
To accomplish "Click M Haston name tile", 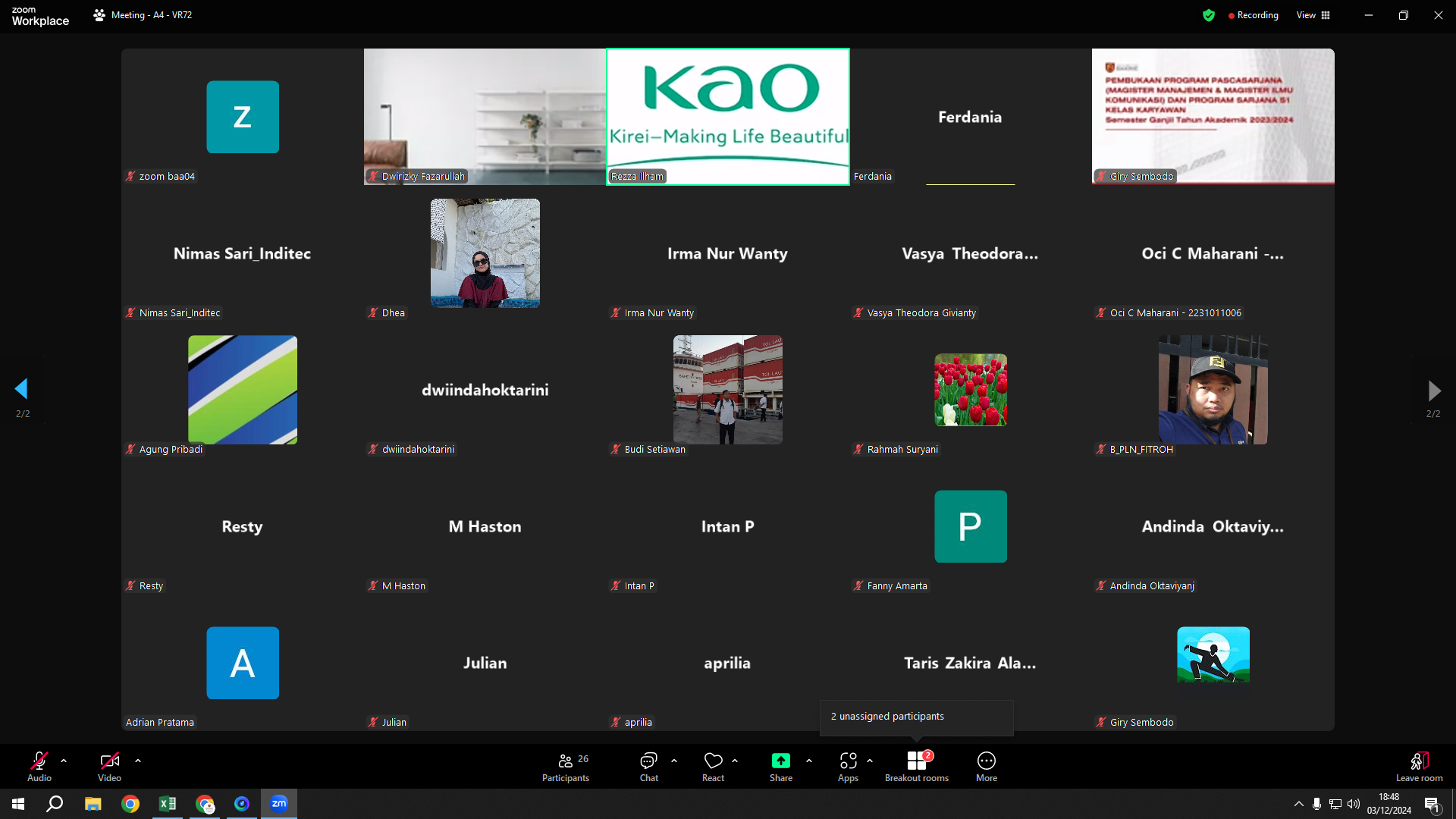I will 485,526.
